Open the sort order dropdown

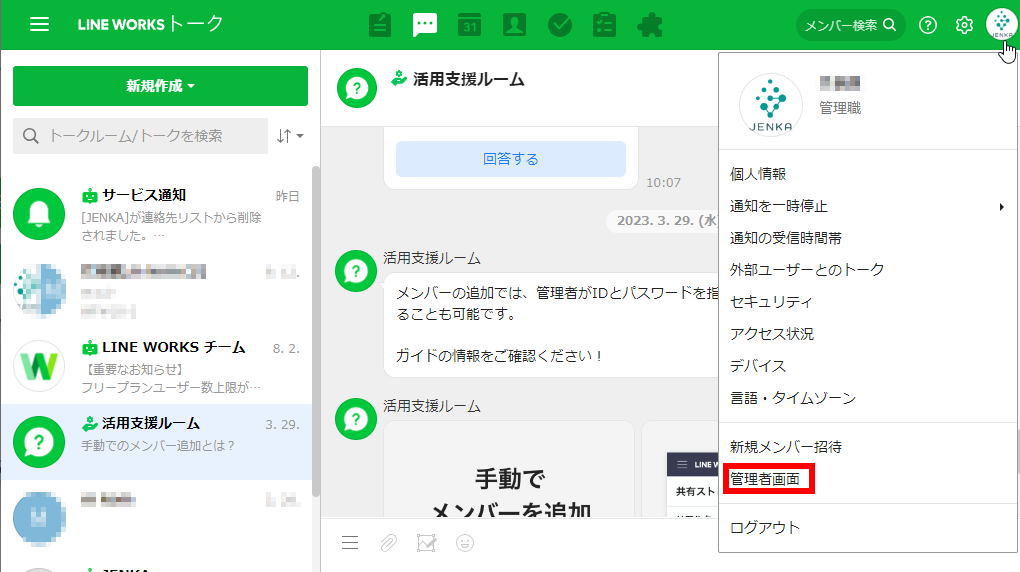(289, 136)
